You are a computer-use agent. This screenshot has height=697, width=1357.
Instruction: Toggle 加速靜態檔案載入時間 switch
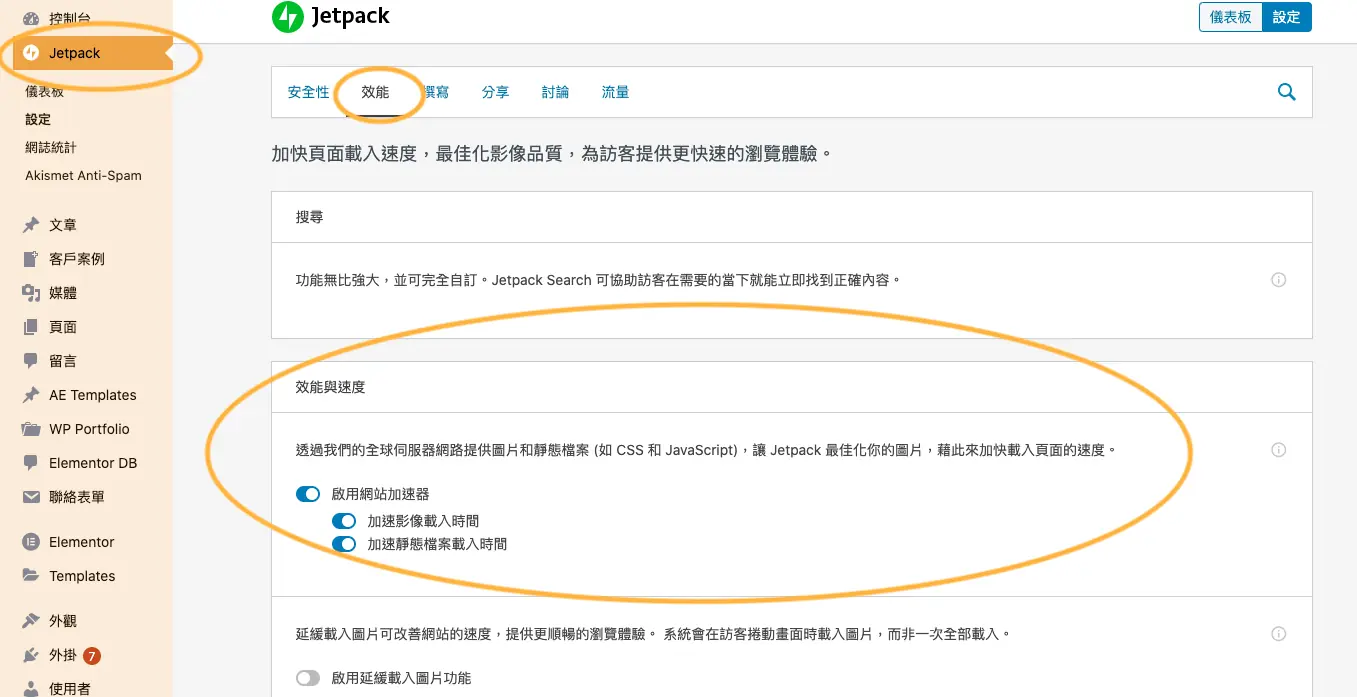click(344, 544)
